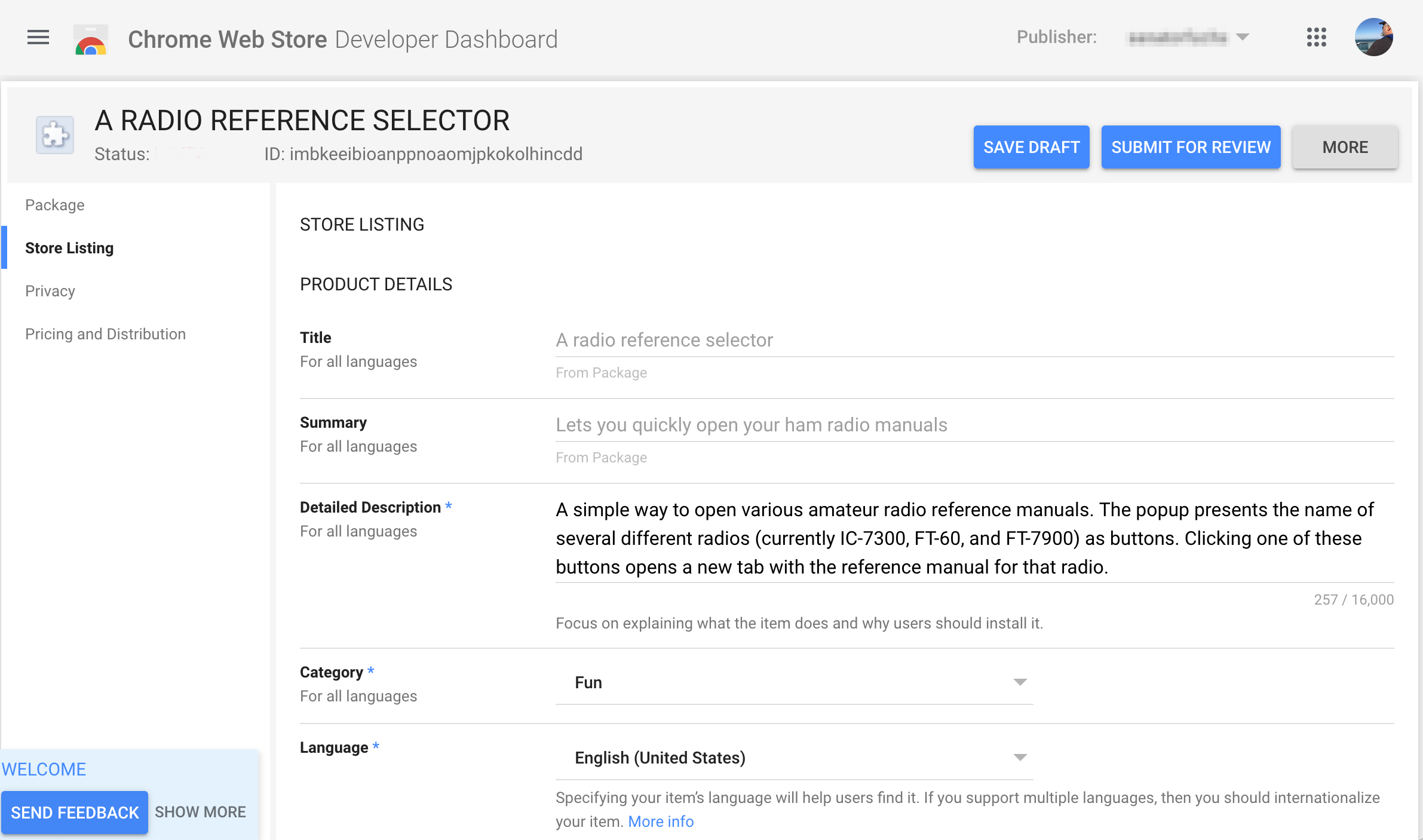Expand the Language dropdown for English

point(1020,757)
